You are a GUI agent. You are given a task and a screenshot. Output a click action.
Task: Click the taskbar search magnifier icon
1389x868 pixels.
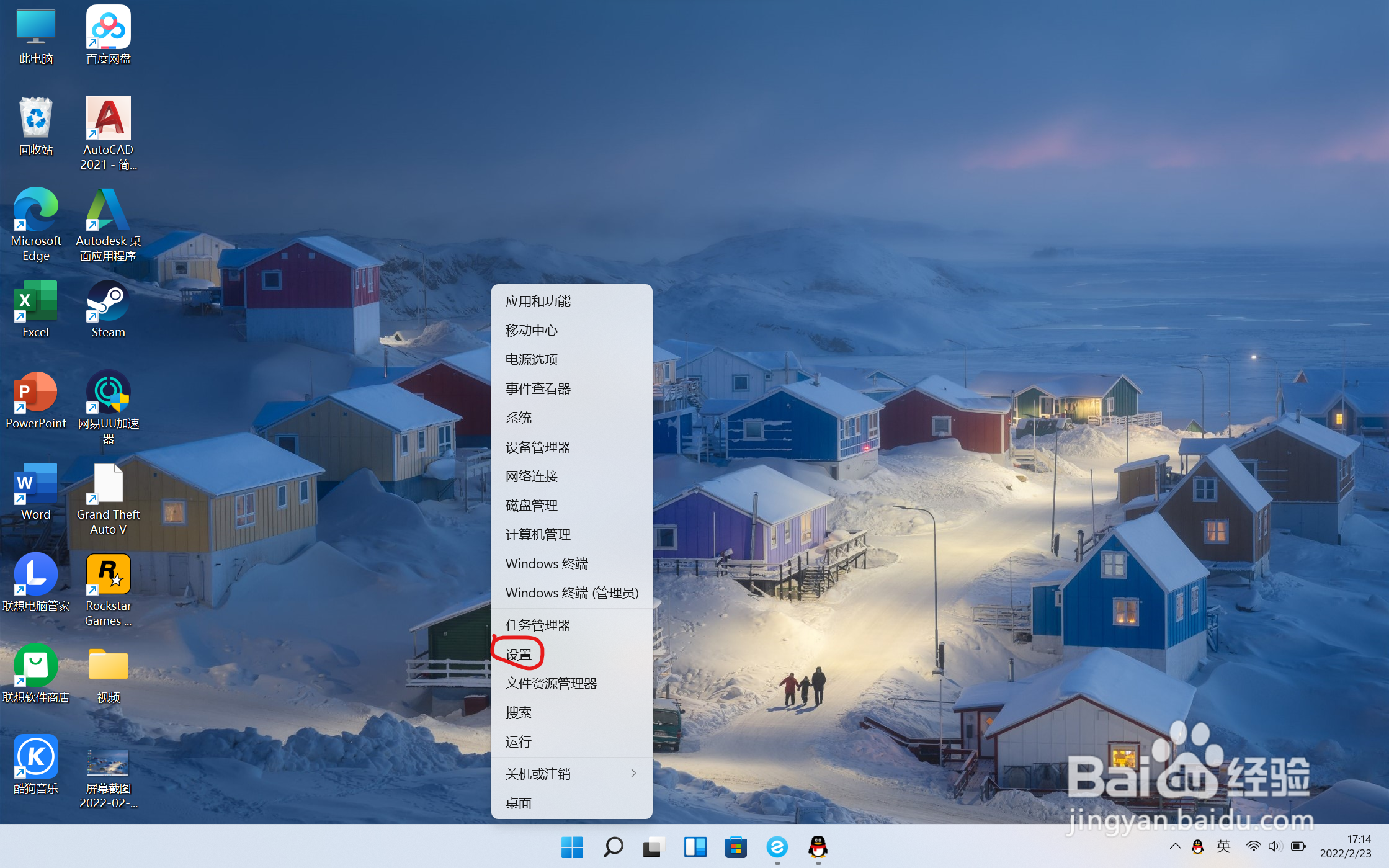point(613,847)
